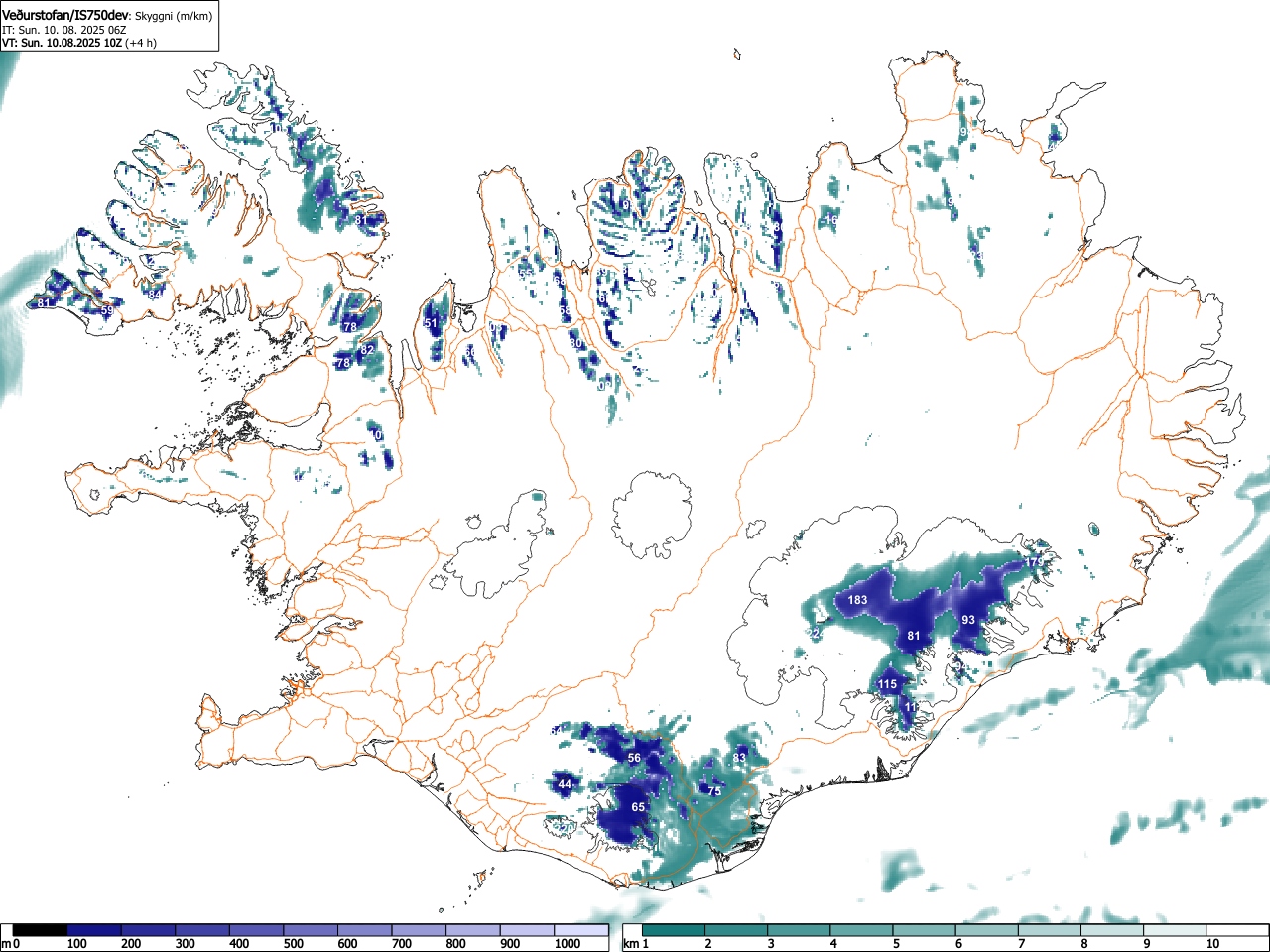
Task: Click the 500–600 m purple legend swatch
Action: [x=311, y=930]
